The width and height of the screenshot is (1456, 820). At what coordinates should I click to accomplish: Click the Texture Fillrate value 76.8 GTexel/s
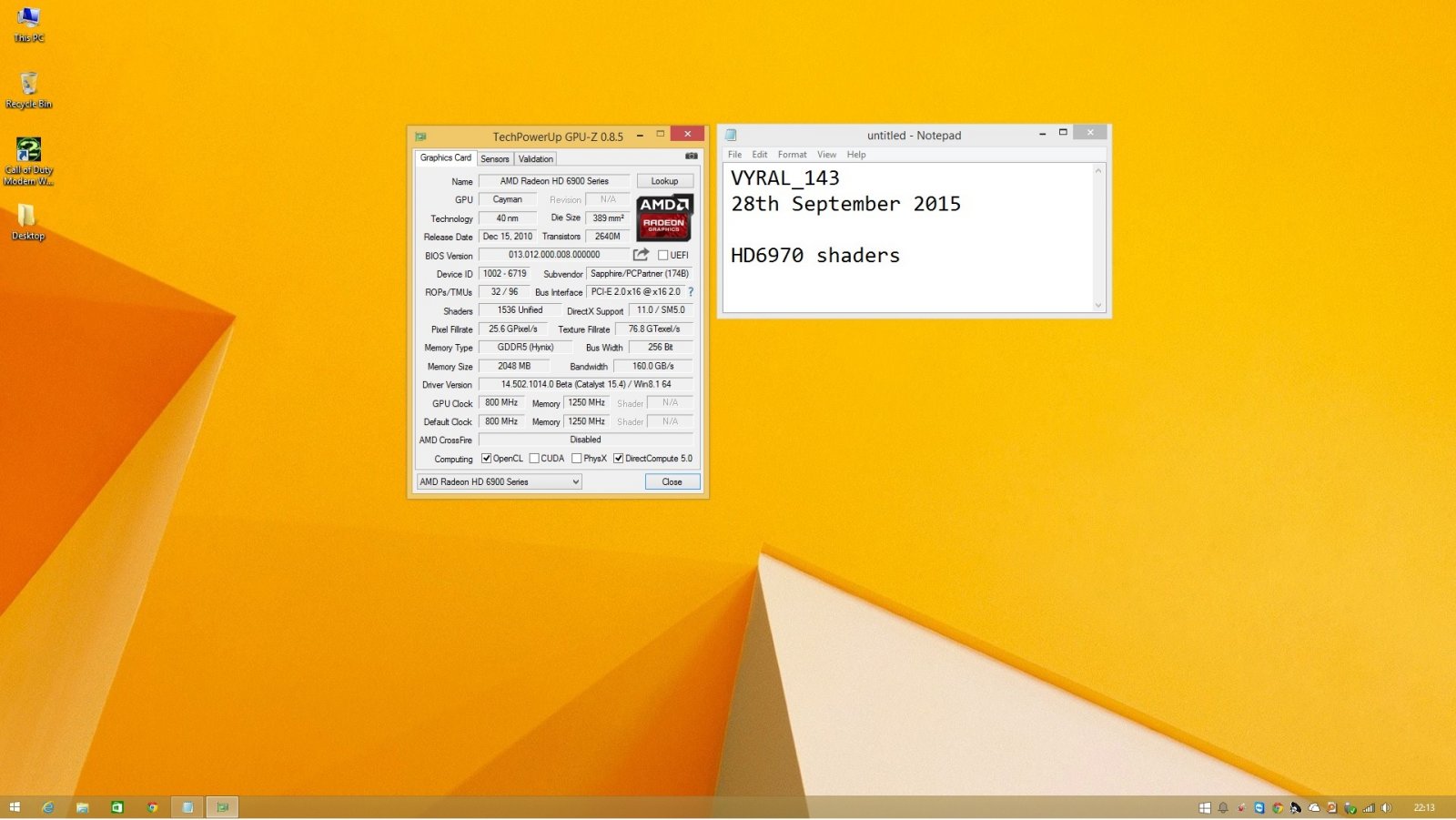click(654, 329)
